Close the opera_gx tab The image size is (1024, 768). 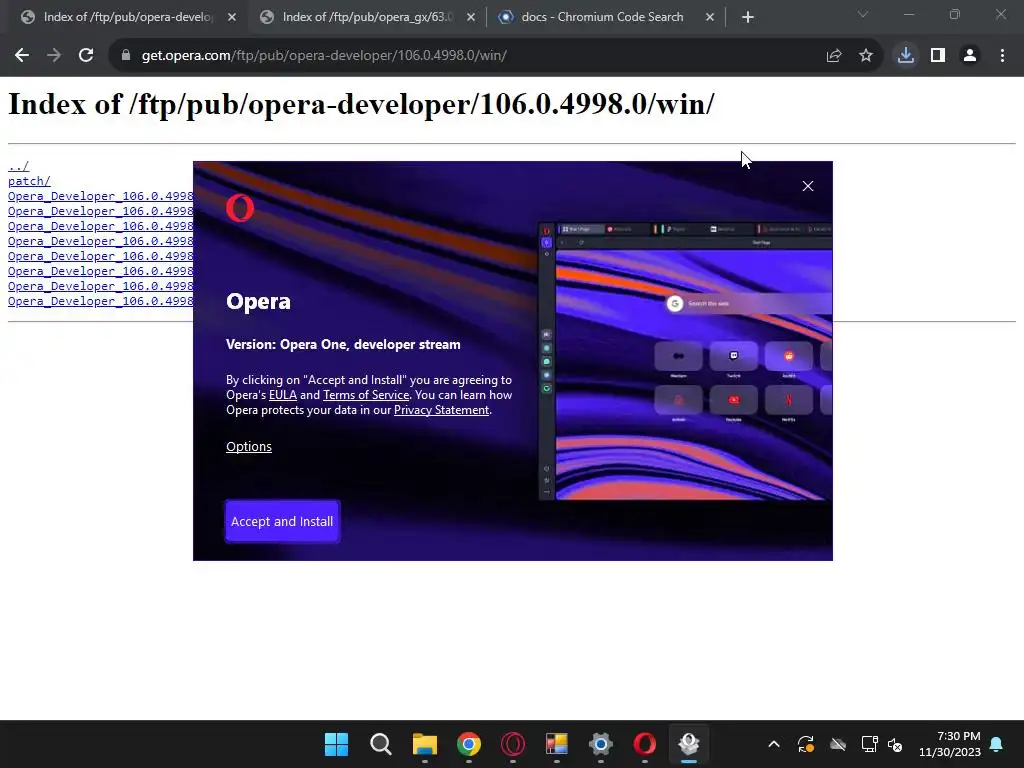(471, 18)
